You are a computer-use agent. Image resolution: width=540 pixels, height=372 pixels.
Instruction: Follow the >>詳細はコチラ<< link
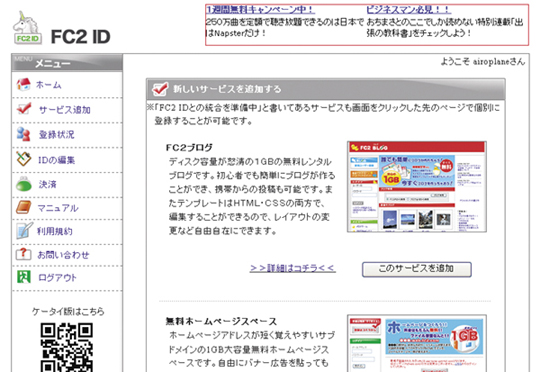293,268
